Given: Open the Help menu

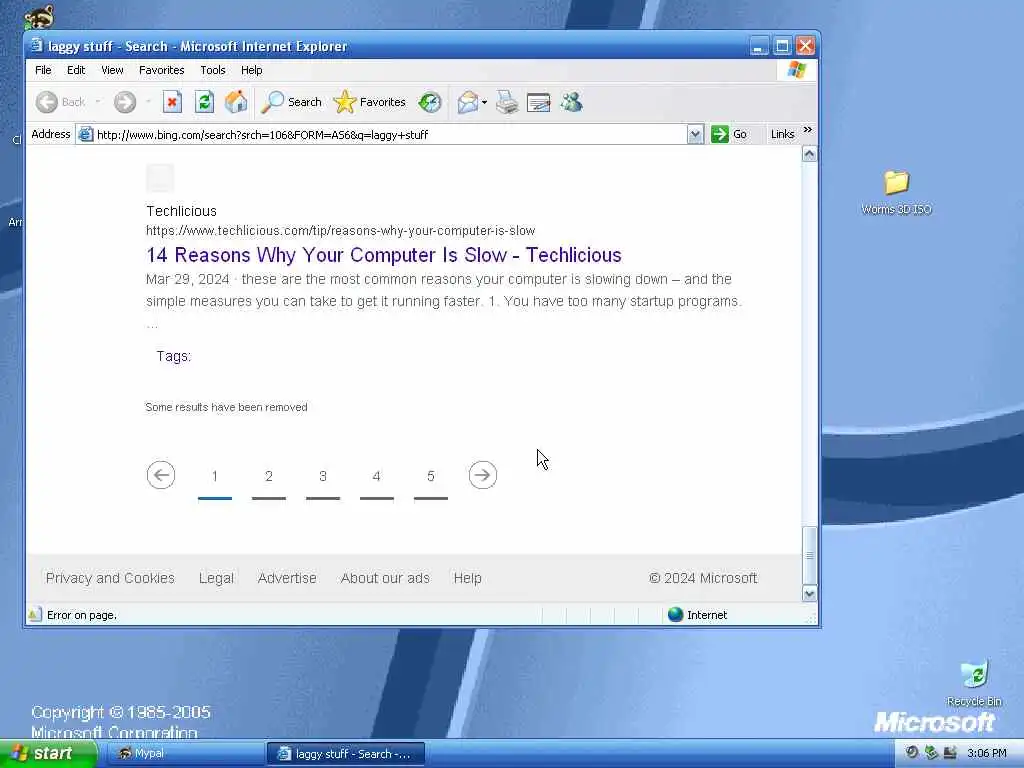Looking at the screenshot, I should (x=251, y=70).
